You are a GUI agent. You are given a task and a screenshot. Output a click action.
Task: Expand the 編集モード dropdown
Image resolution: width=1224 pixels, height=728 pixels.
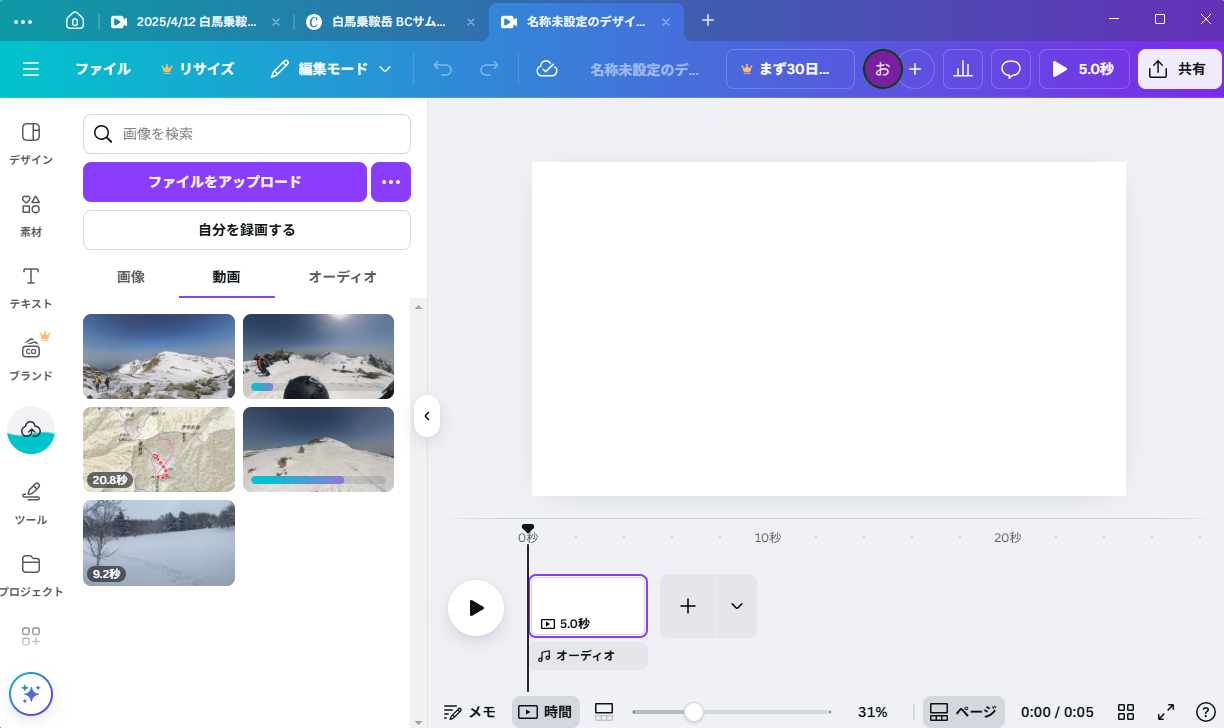click(x=332, y=69)
